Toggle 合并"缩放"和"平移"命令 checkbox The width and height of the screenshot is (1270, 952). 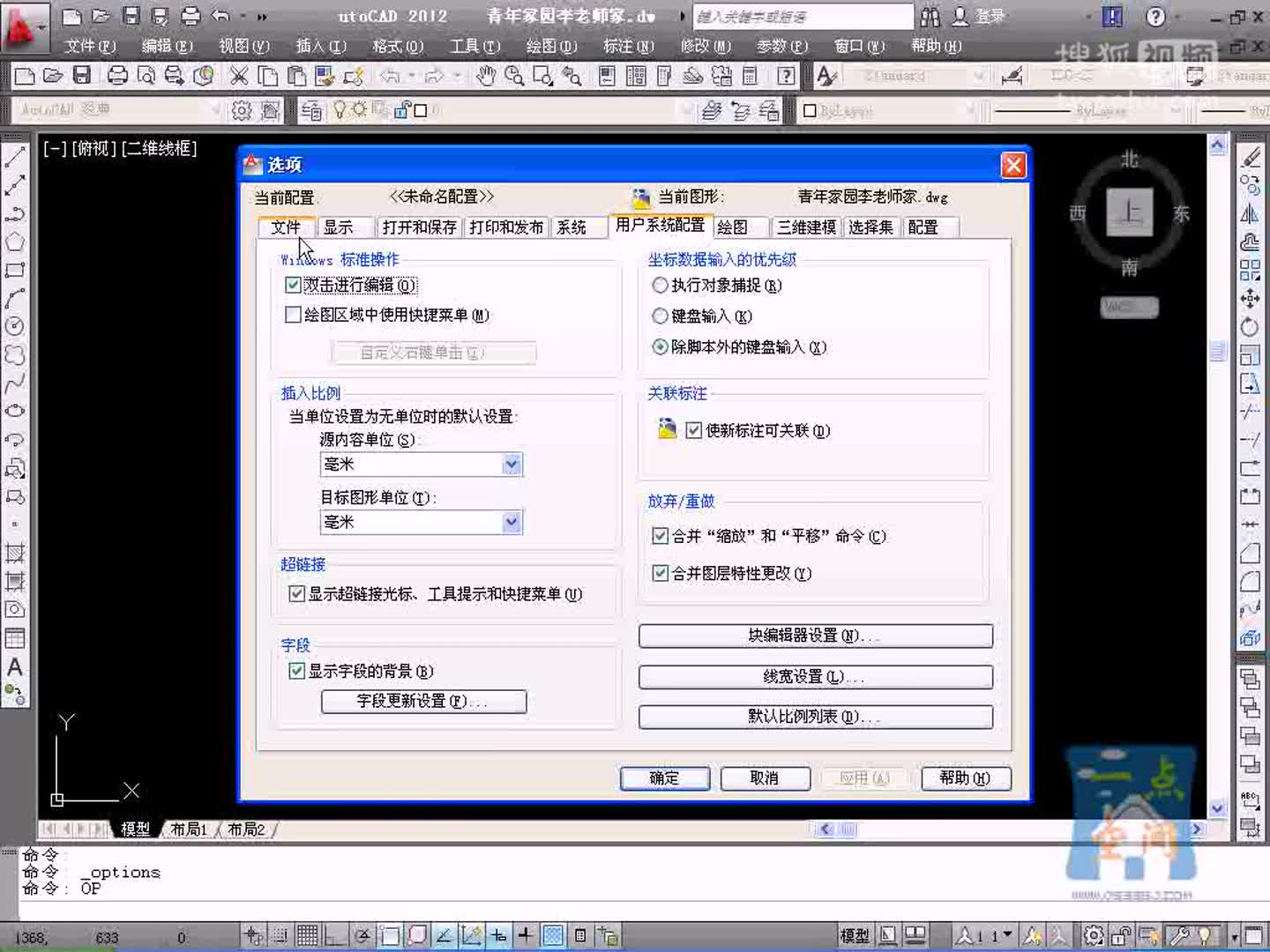pyautogui.click(x=660, y=536)
